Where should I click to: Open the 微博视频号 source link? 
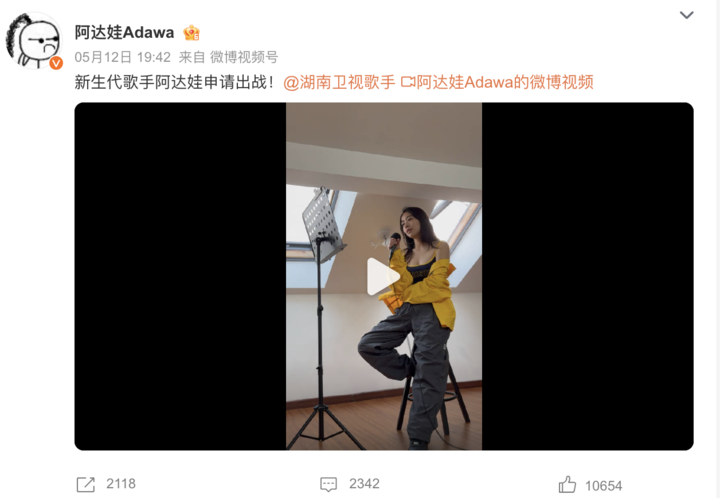click(x=244, y=57)
